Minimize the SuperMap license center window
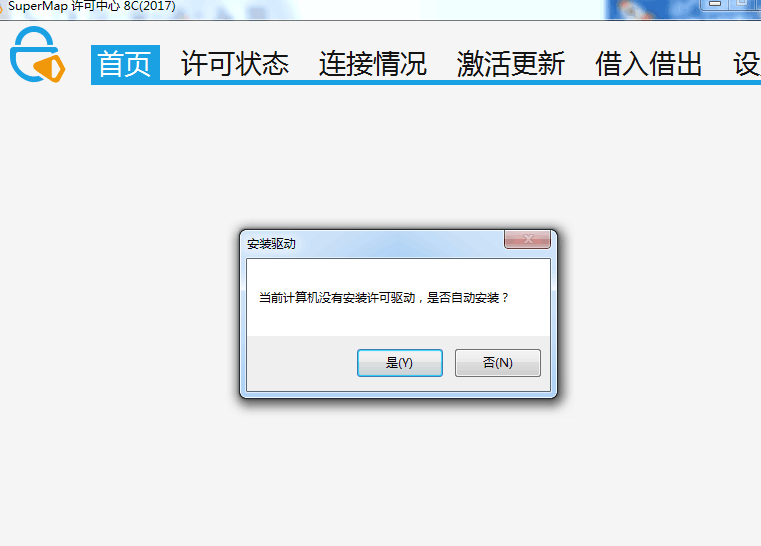 [x=715, y=4]
